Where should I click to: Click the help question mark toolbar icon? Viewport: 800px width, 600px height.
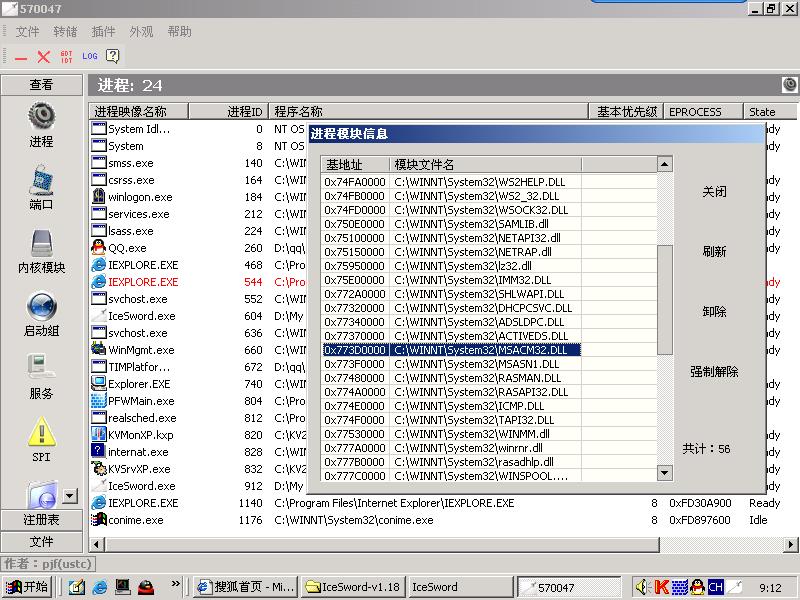coord(112,56)
